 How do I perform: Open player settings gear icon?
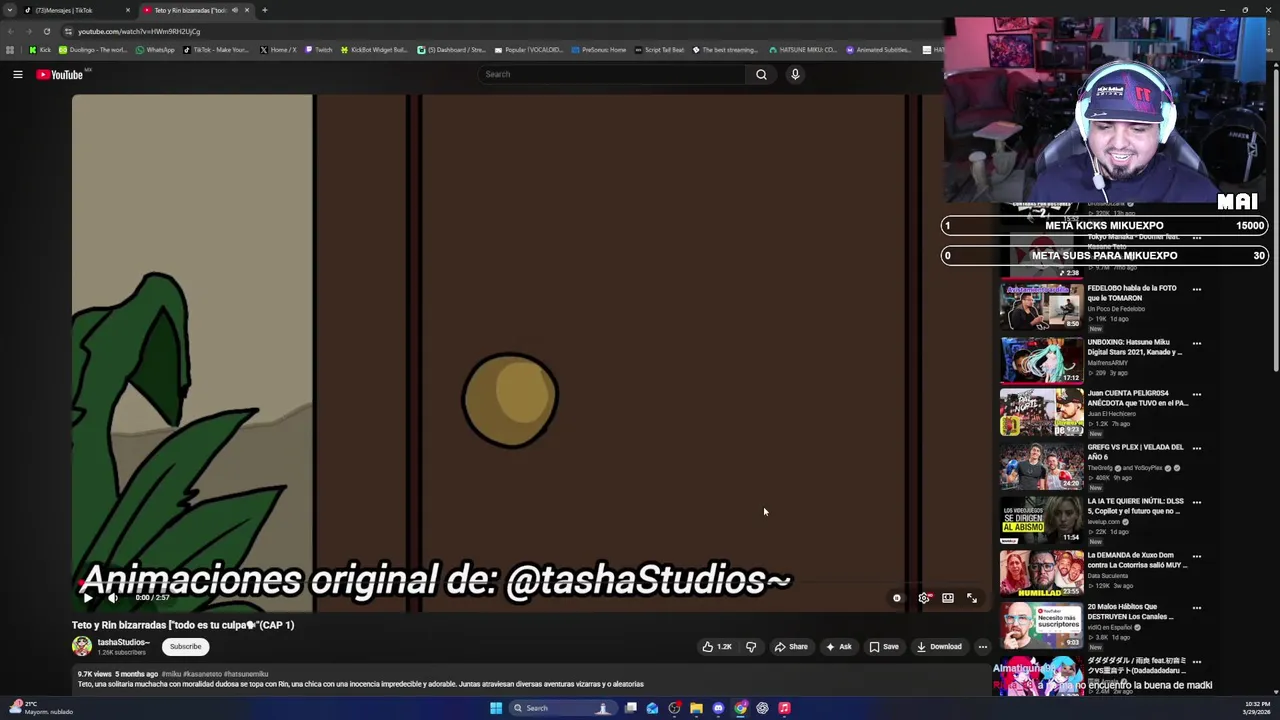pyautogui.click(x=923, y=598)
